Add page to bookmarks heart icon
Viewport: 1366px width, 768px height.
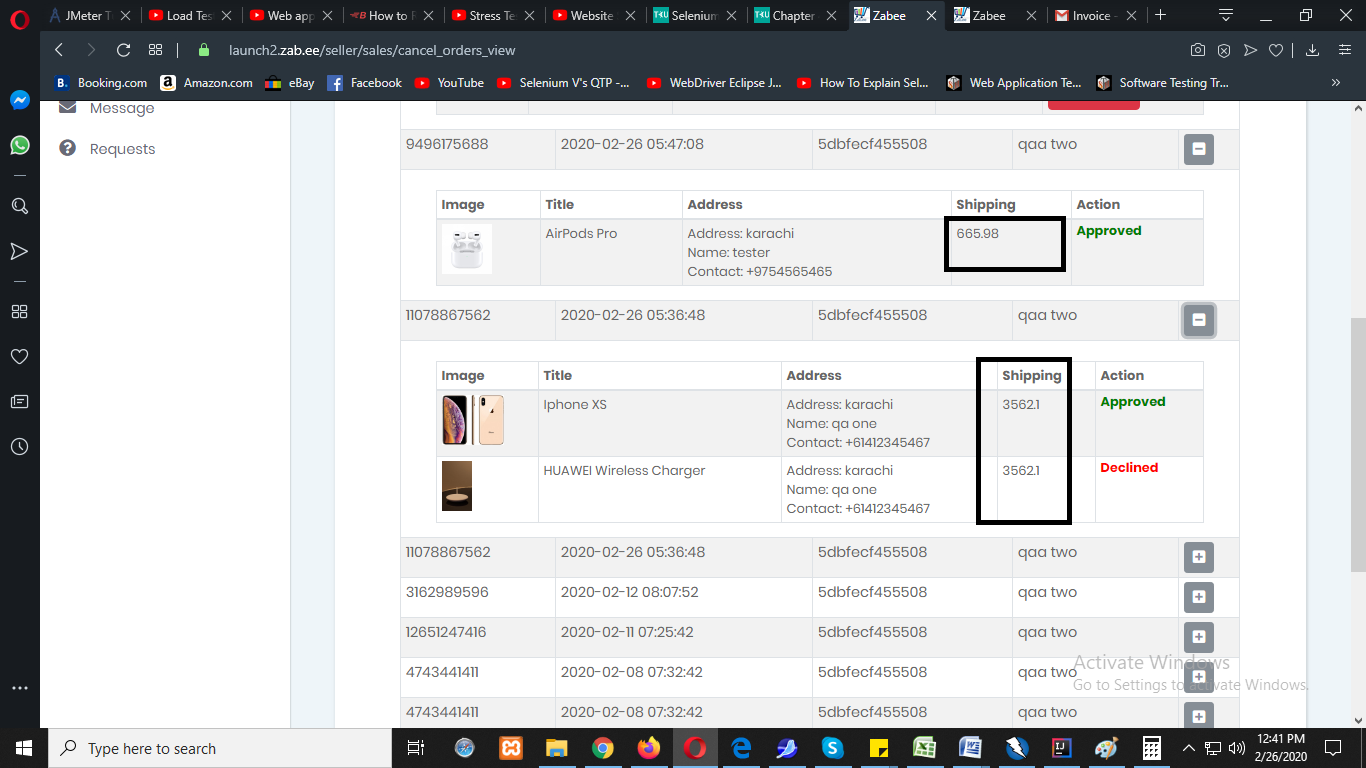[x=1276, y=50]
